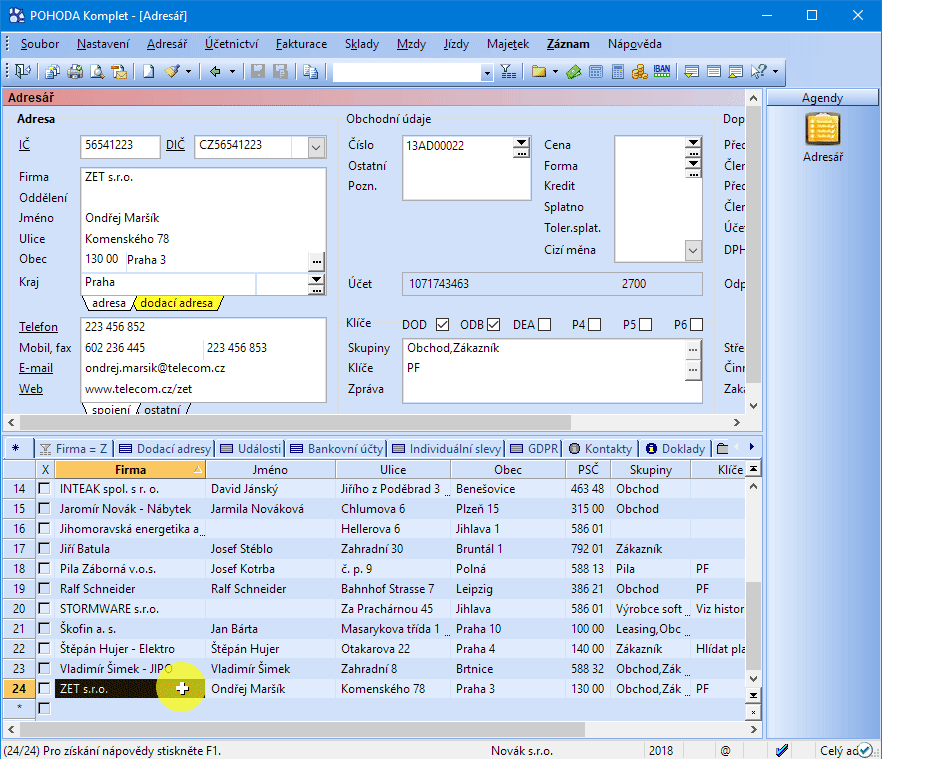Open the DIČ dropdown arrow
950x759 pixels.
point(316,147)
